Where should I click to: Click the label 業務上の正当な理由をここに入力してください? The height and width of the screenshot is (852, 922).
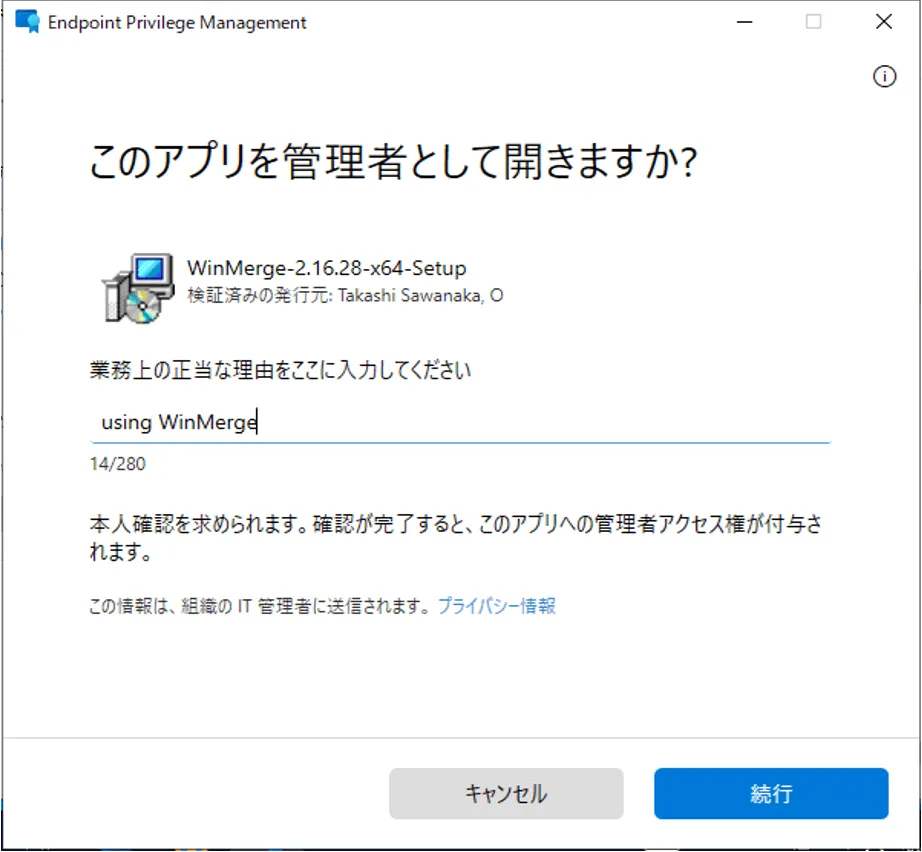(x=280, y=370)
